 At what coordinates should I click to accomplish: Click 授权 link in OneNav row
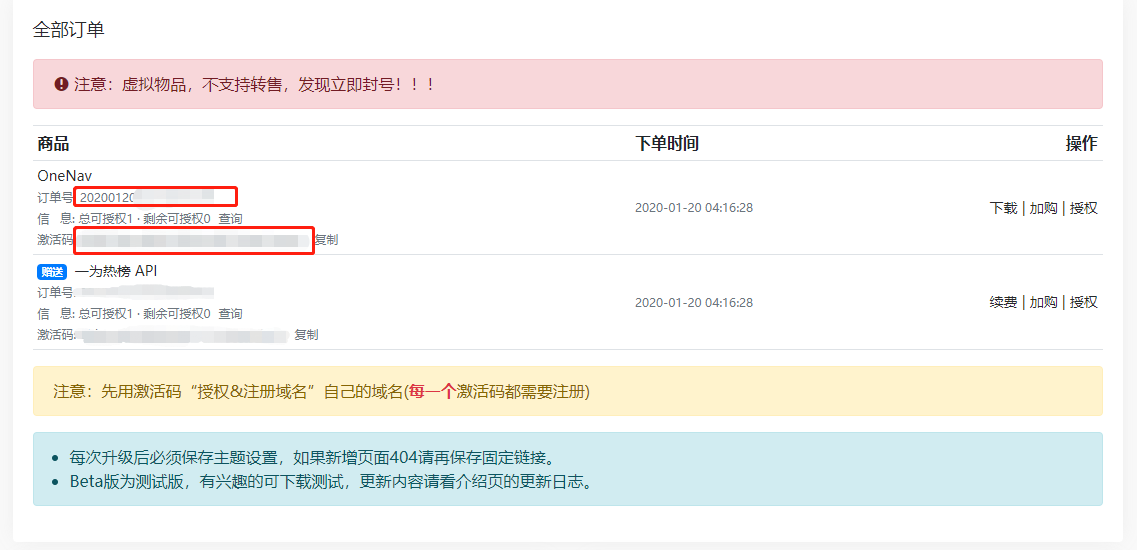pos(1084,208)
